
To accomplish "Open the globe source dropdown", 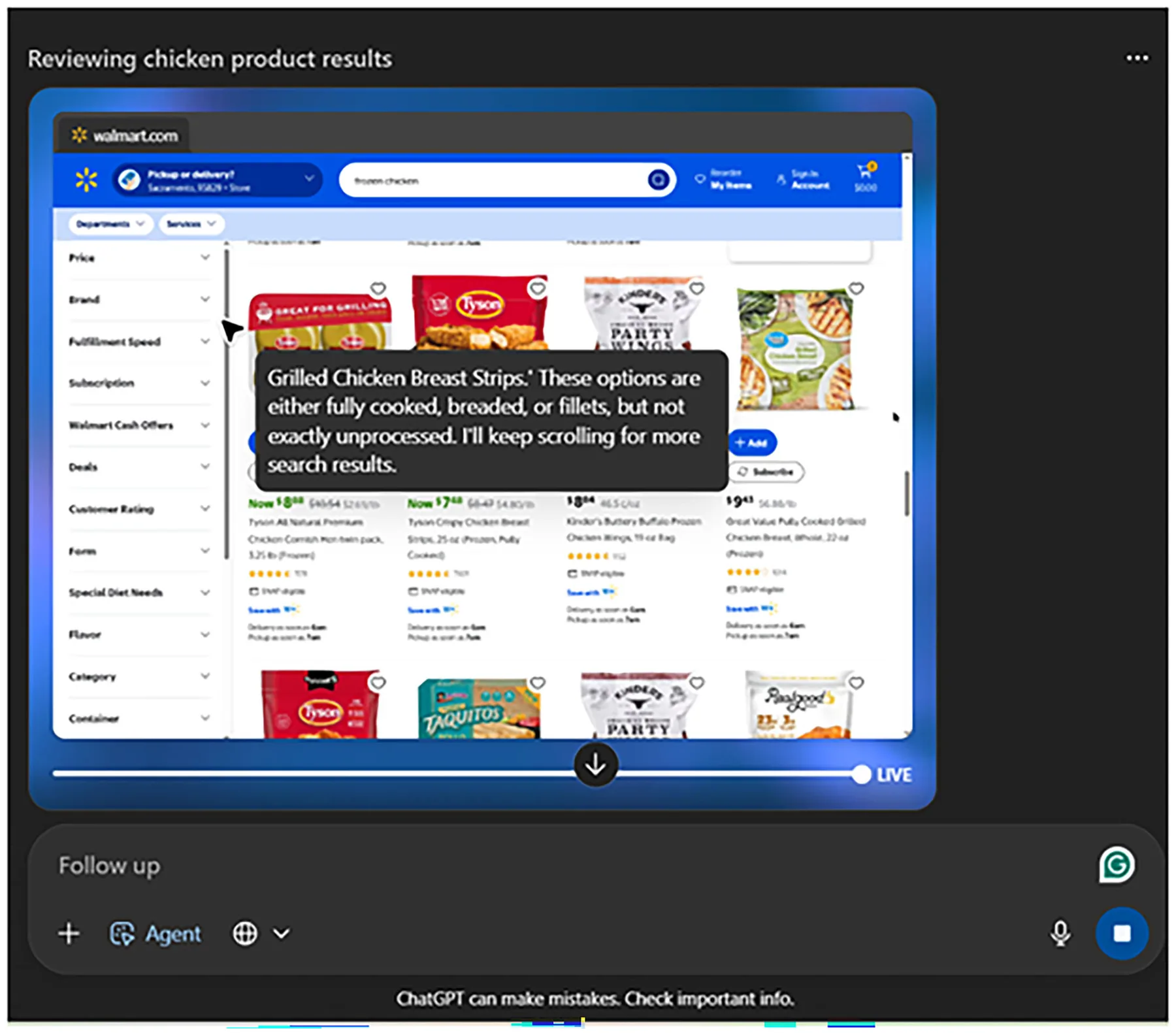I will pos(261,934).
